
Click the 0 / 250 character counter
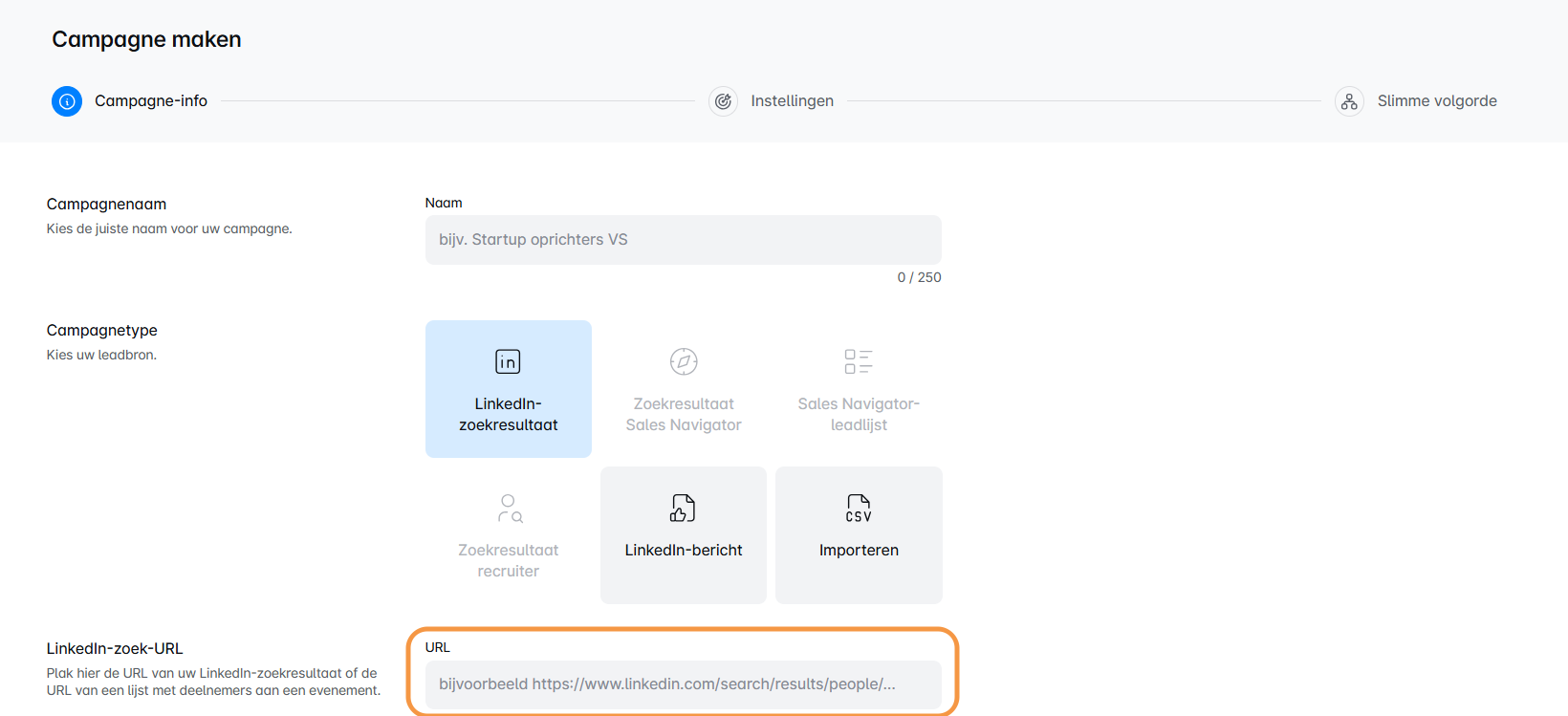[x=919, y=277]
